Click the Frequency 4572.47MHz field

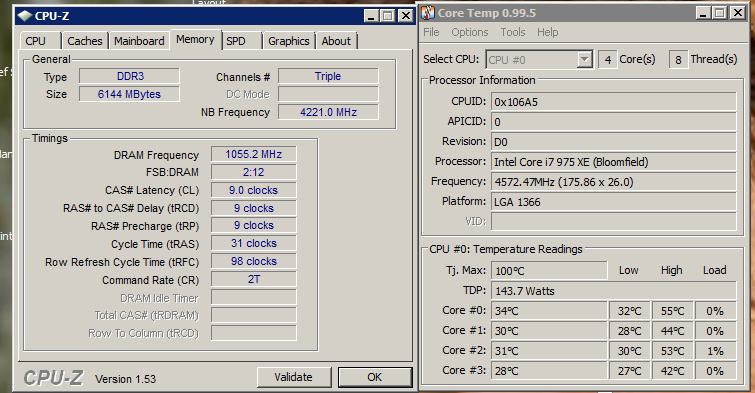coord(613,182)
